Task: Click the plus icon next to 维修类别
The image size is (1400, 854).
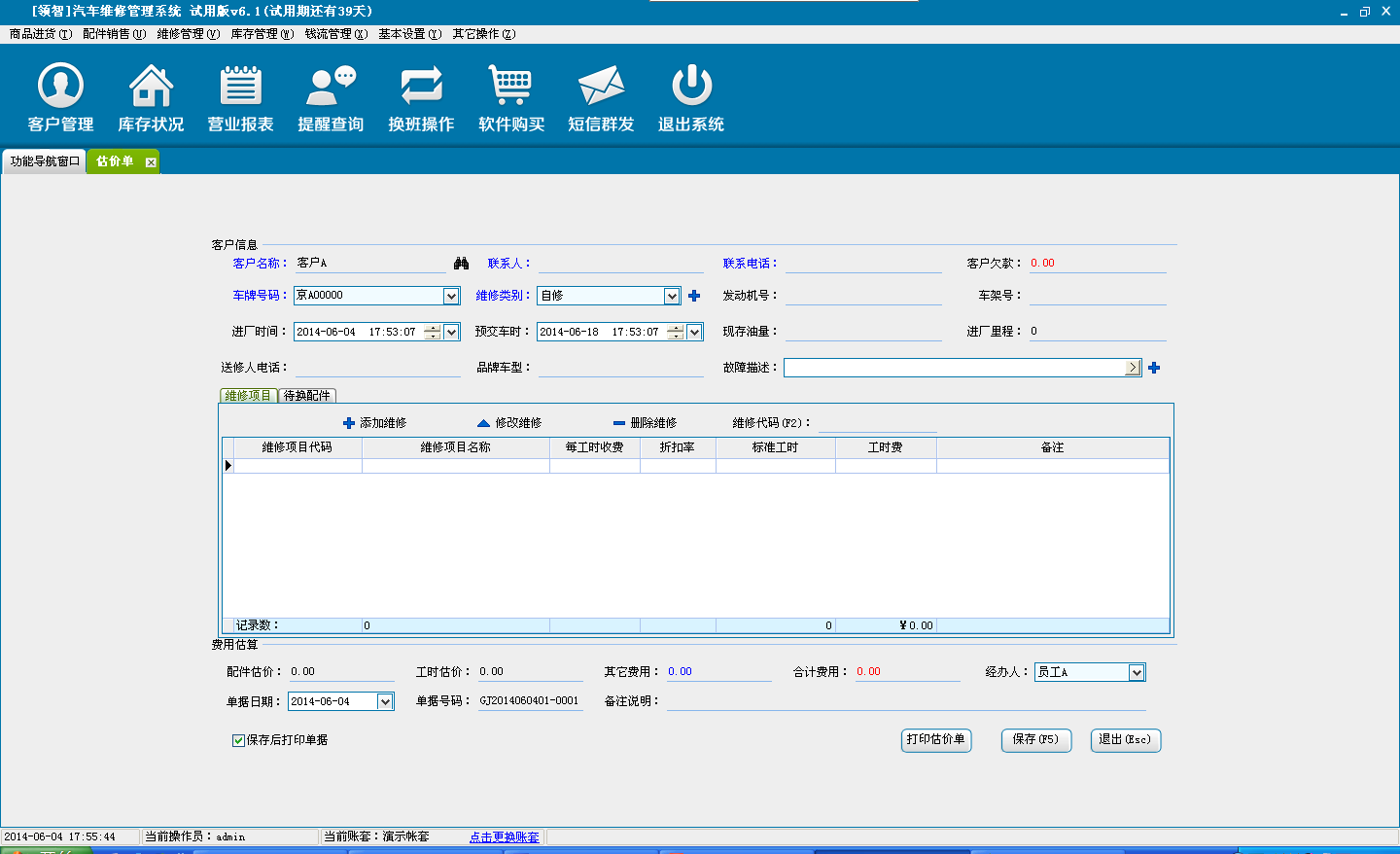Action: [x=694, y=296]
